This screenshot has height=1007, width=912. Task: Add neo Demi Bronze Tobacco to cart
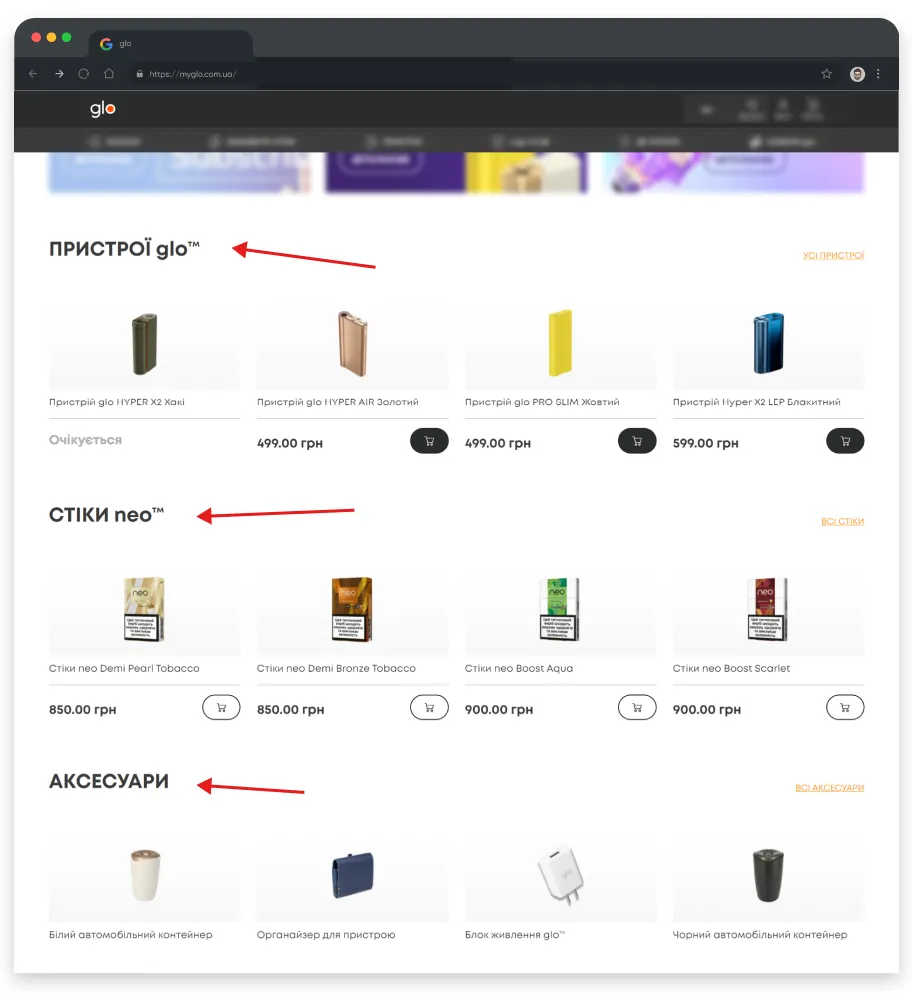pos(429,708)
